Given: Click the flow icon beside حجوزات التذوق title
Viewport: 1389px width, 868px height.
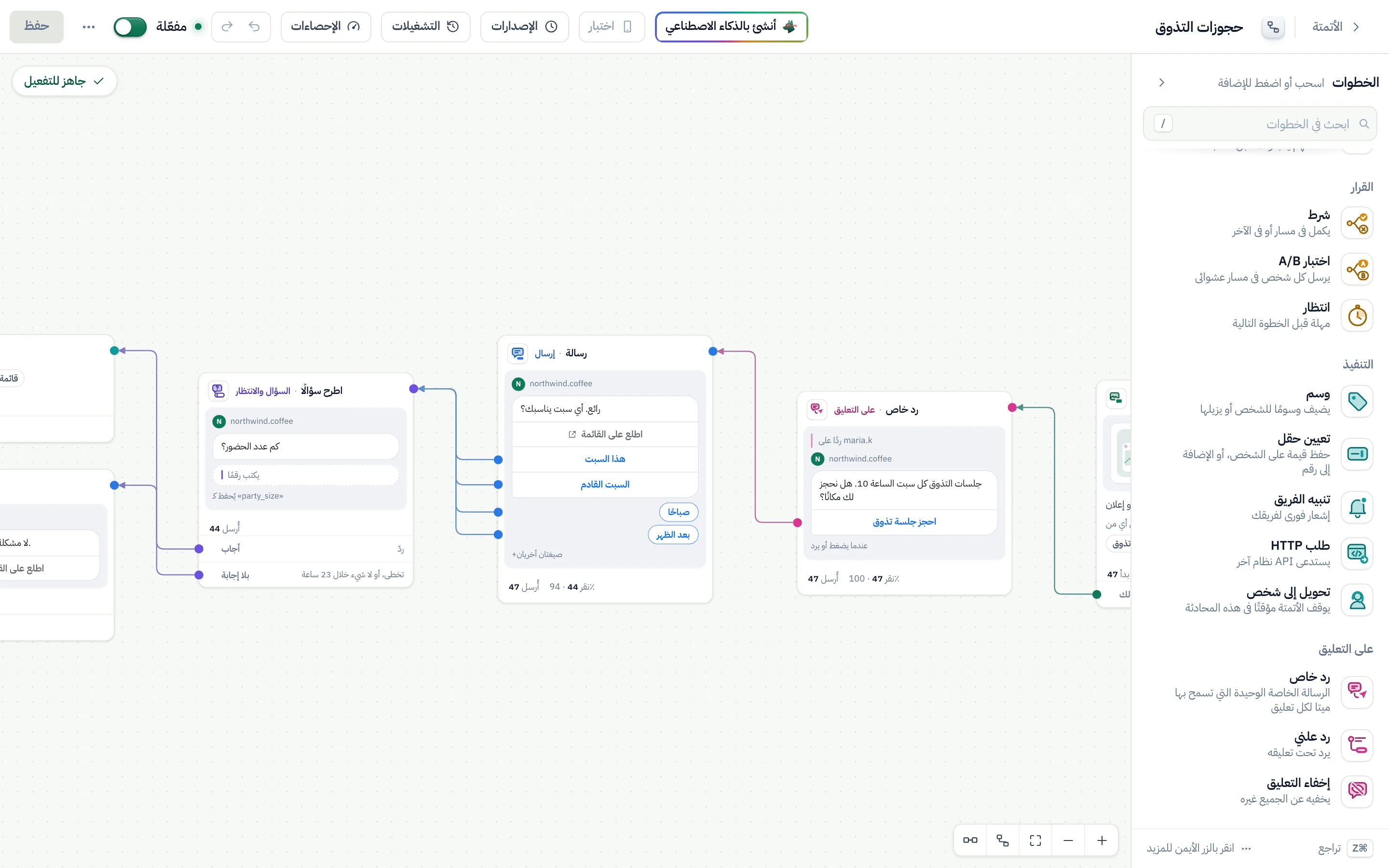Looking at the screenshot, I should point(1273,27).
